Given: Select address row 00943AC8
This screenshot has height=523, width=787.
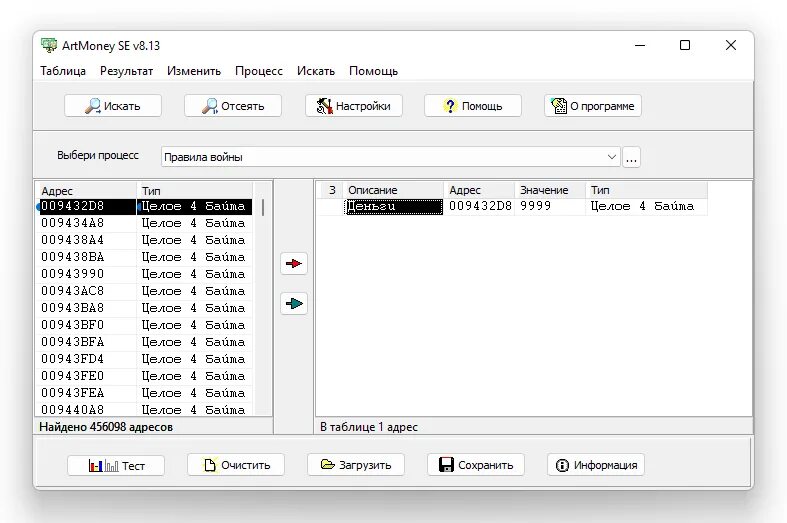Looking at the screenshot, I should (146, 292).
